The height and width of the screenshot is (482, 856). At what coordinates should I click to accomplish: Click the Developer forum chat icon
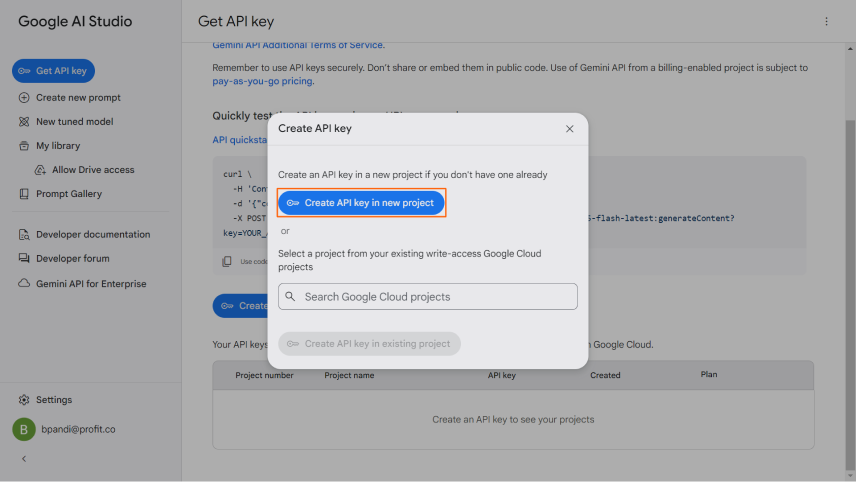pos(24,258)
